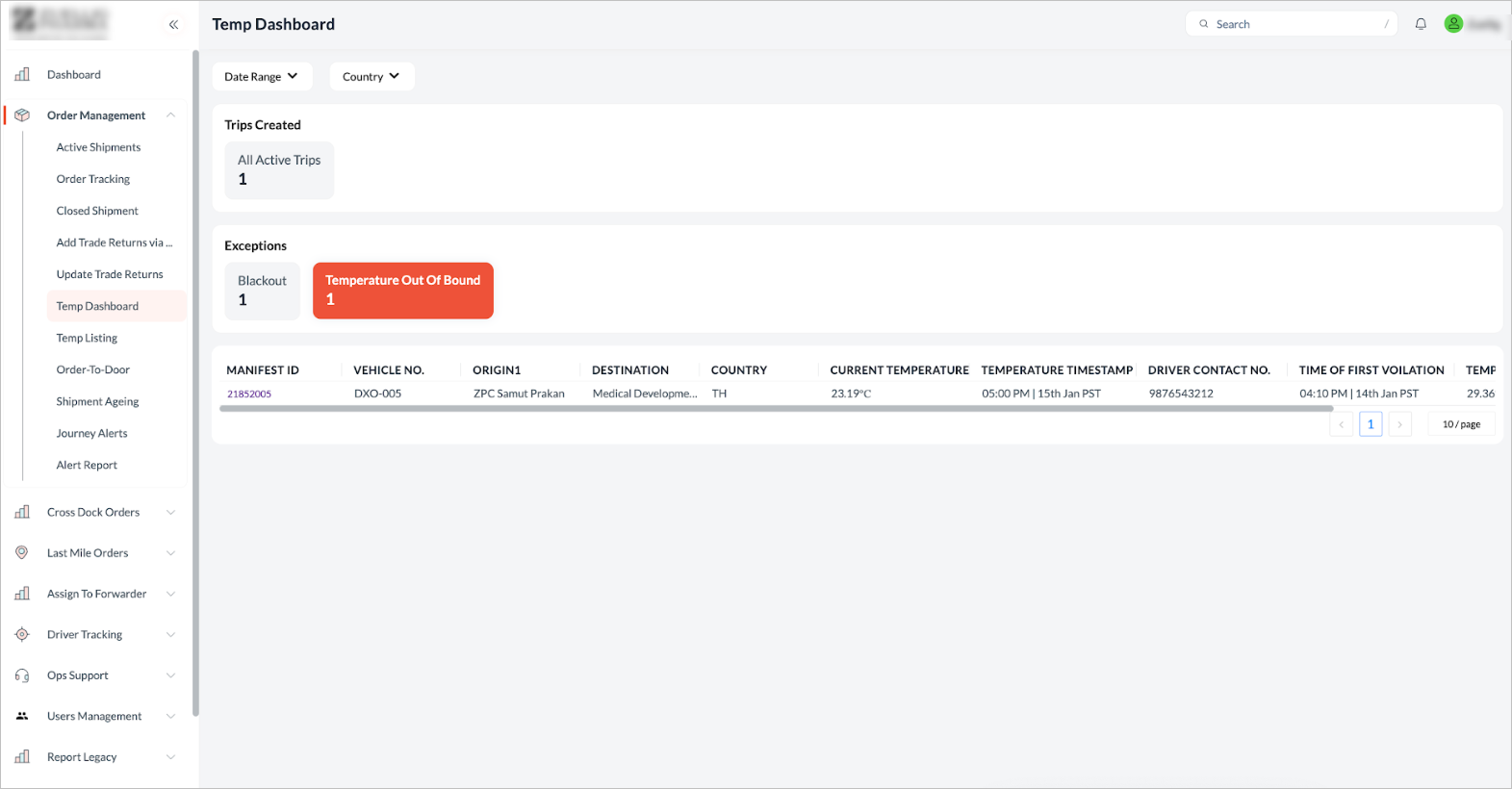
Task: Open the green user avatar menu
Action: click(x=1453, y=24)
